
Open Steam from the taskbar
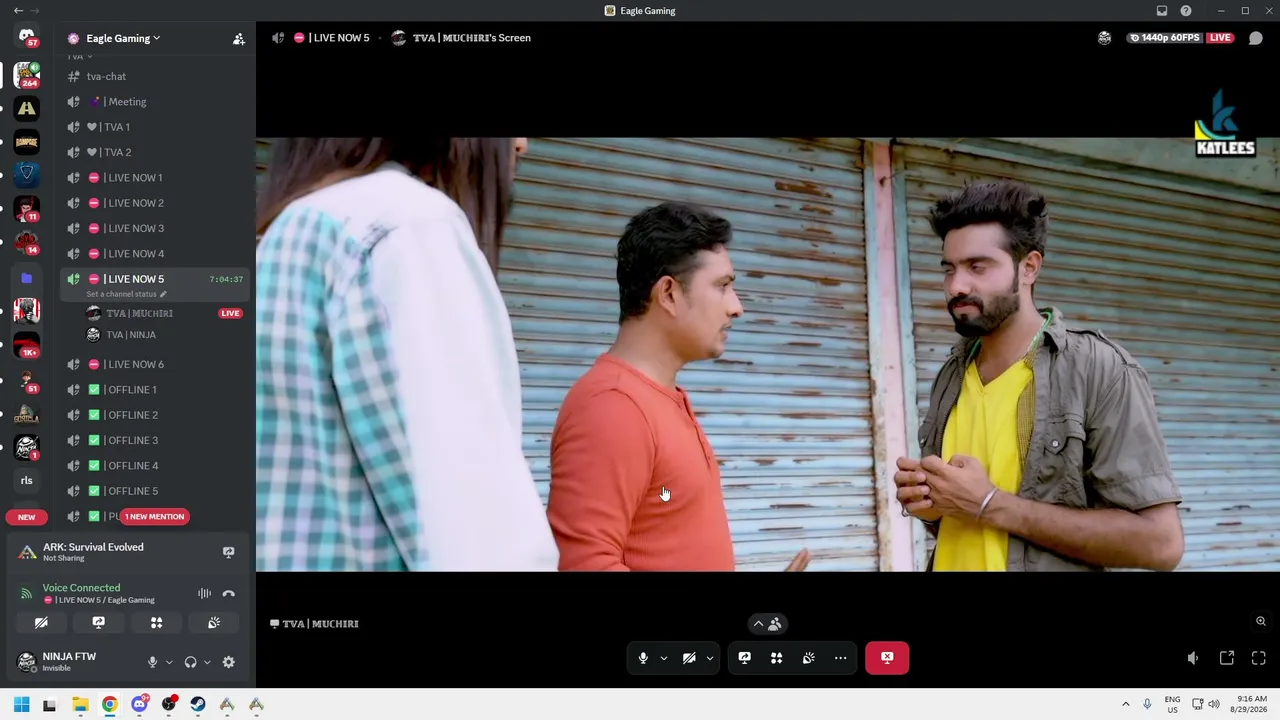[198, 704]
